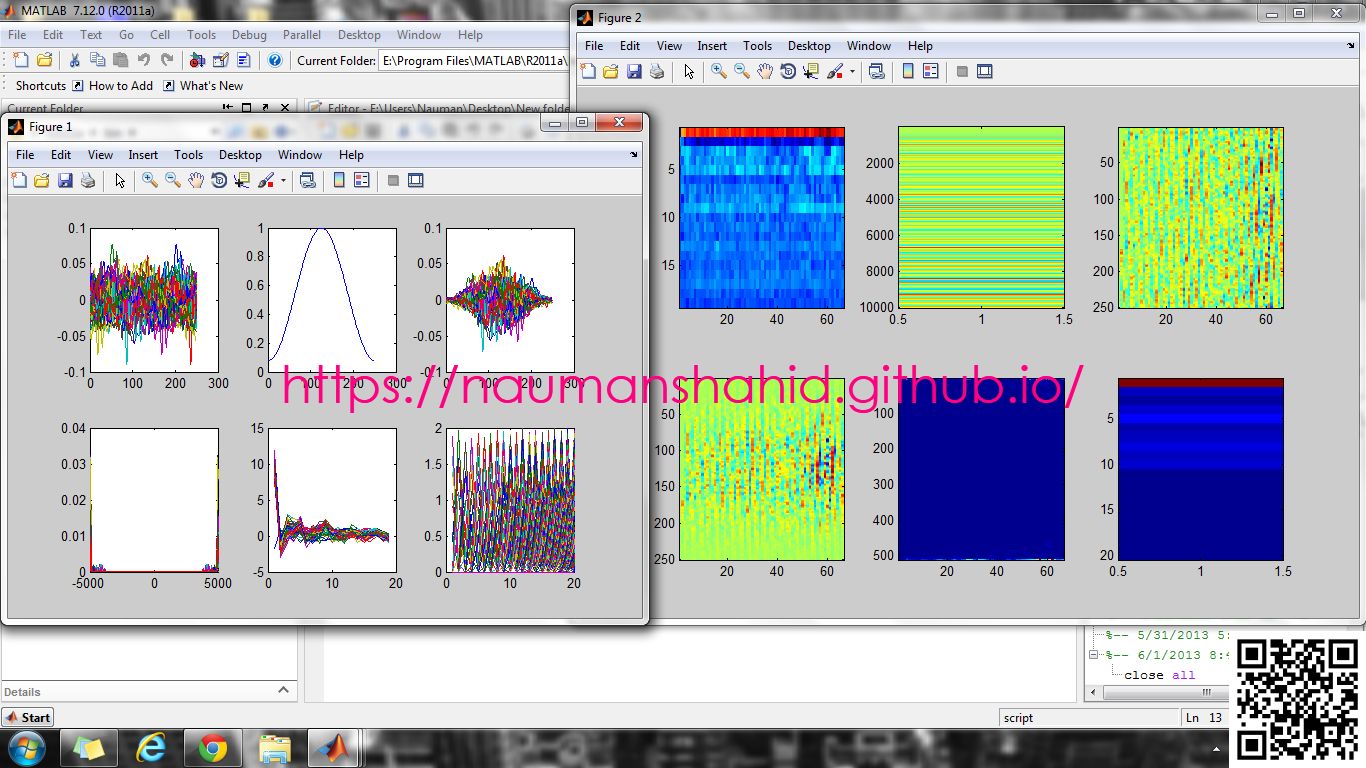Screen dimensions: 1366x768
Task: Click the Hide Plot Tools icon in Figure 1
Action: pos(393,180)
